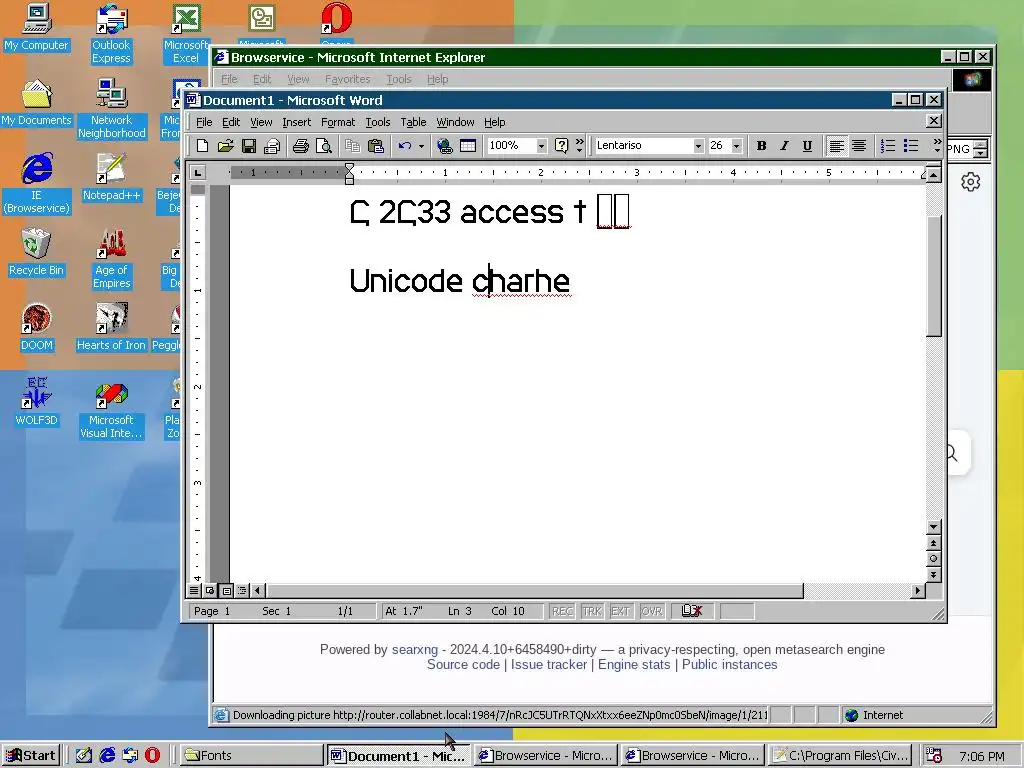This screenshot has height=768, width=1024.
Task: Toggle Italic formatting
Action: pyautogui.click(x=784, y=146)
